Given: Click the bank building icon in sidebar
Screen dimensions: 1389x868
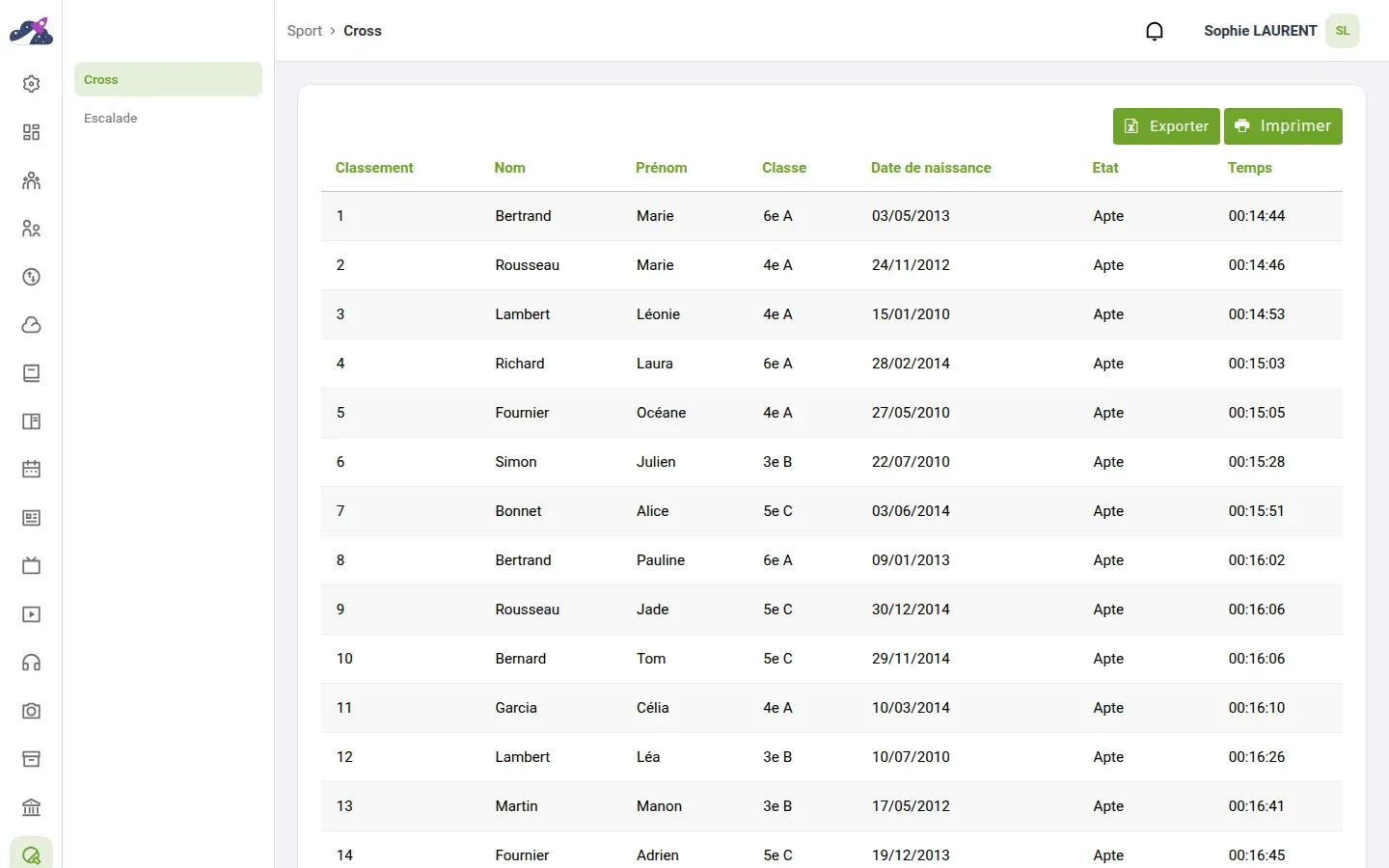Looking at the screenshot, I should click(x=31, y=807).
